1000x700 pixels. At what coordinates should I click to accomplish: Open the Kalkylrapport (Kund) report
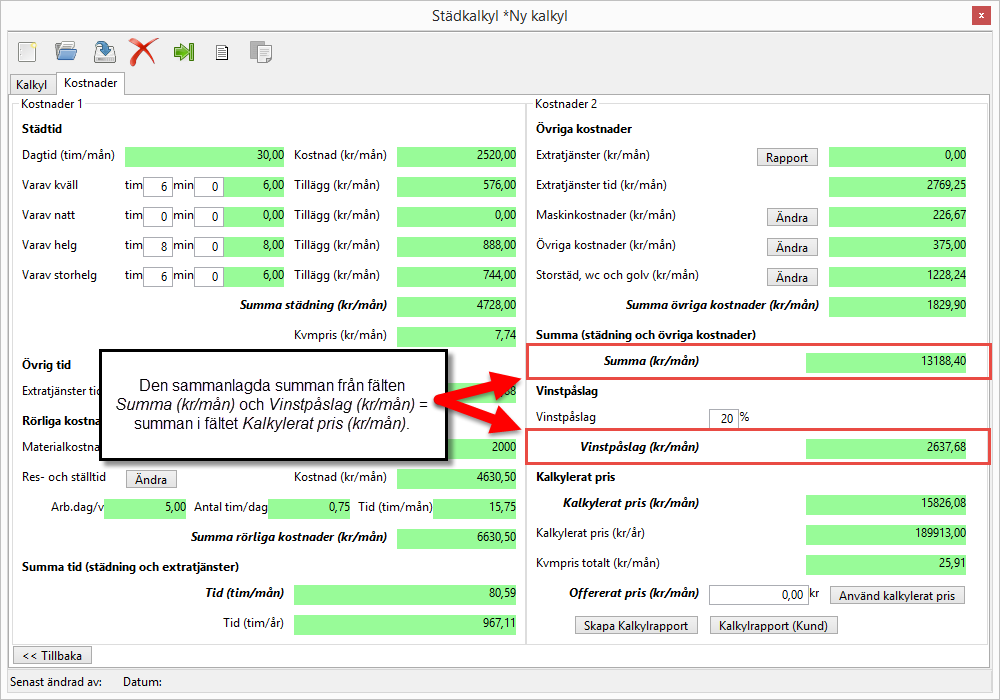coord(773,625)
